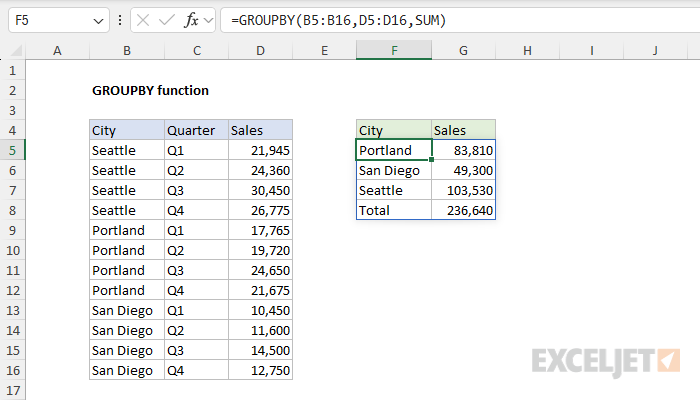Click the sales value 26,775
This screenshot has height=400, width=700.
click(x=260, y=210)
